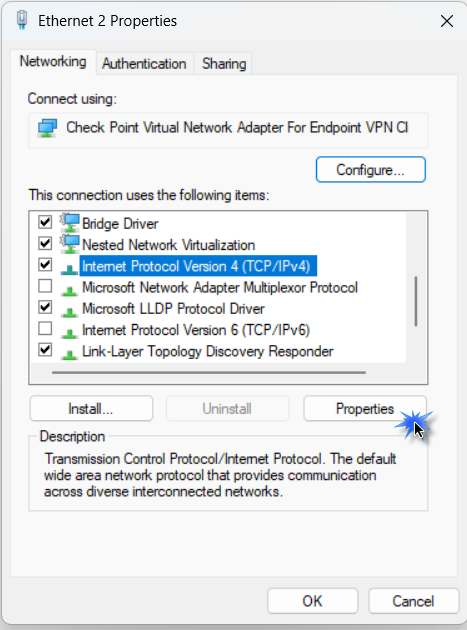Click the LLDP Protocol Driver icon
The width and height of the screenshot is (467, 630).
pos(70,311)
